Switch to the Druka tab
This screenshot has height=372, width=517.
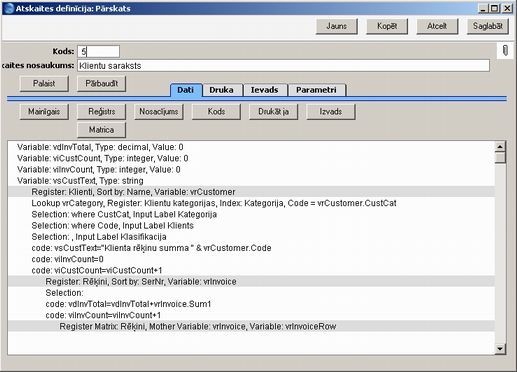(x=221, y=90)
